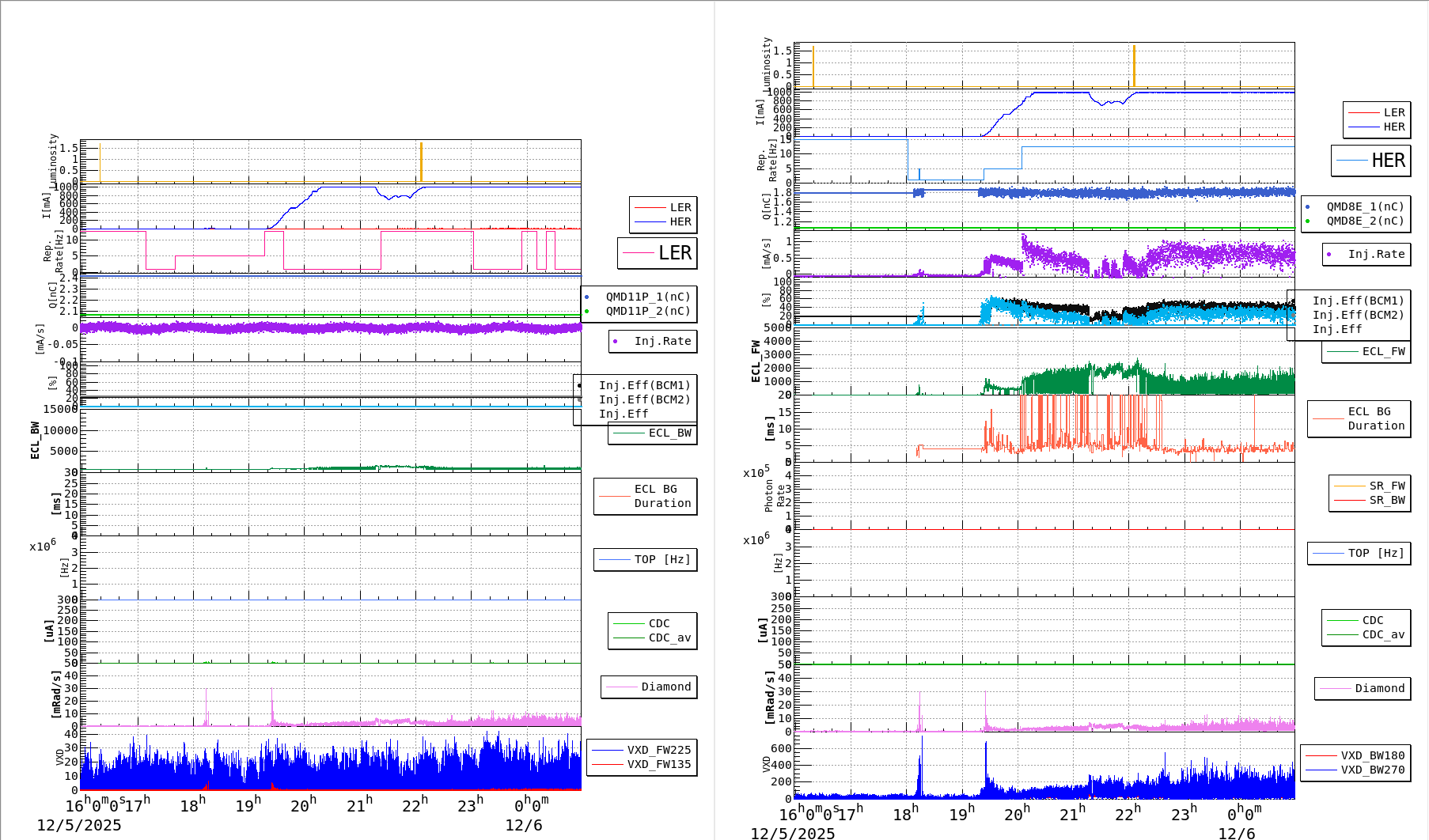
Task: Click the 12/5/2025 date label below the left plot
Action: click(80, 824)
